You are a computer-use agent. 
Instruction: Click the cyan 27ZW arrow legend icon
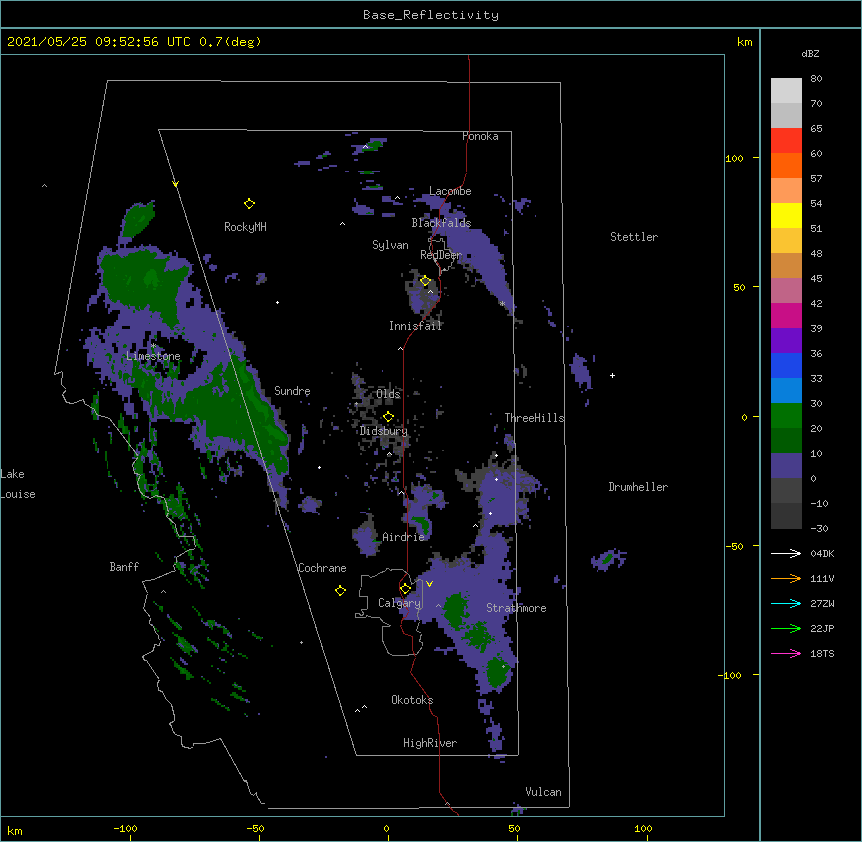tap(786, 603)
